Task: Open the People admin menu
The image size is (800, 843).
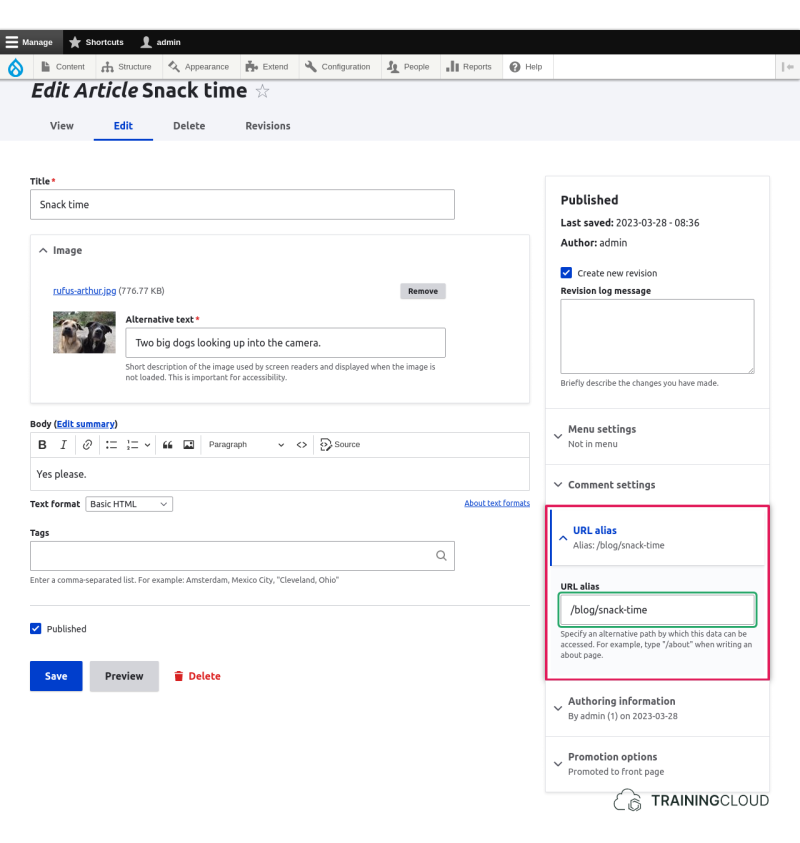Action: pyautogui.click(x=409, y=67)
